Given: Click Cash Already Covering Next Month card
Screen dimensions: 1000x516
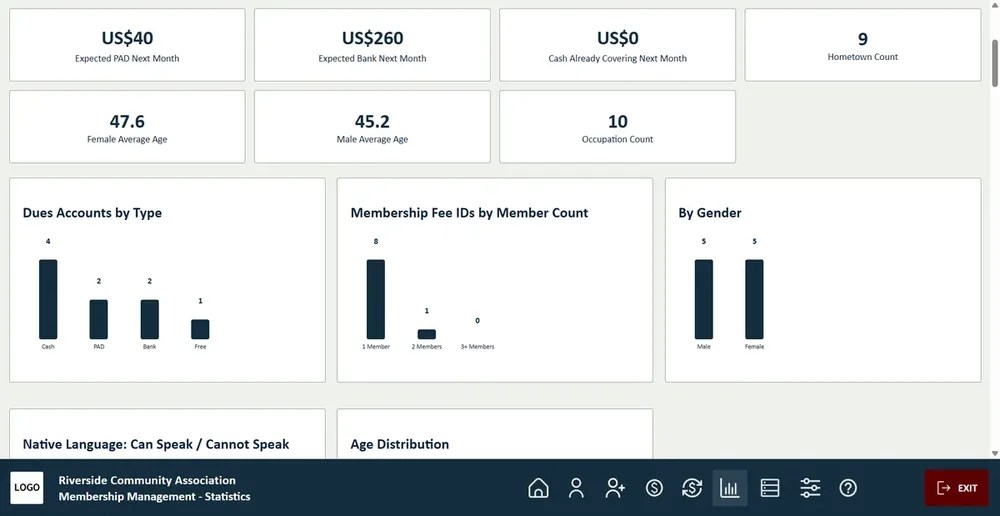Looking at the screenshot, I should [617, 45].
